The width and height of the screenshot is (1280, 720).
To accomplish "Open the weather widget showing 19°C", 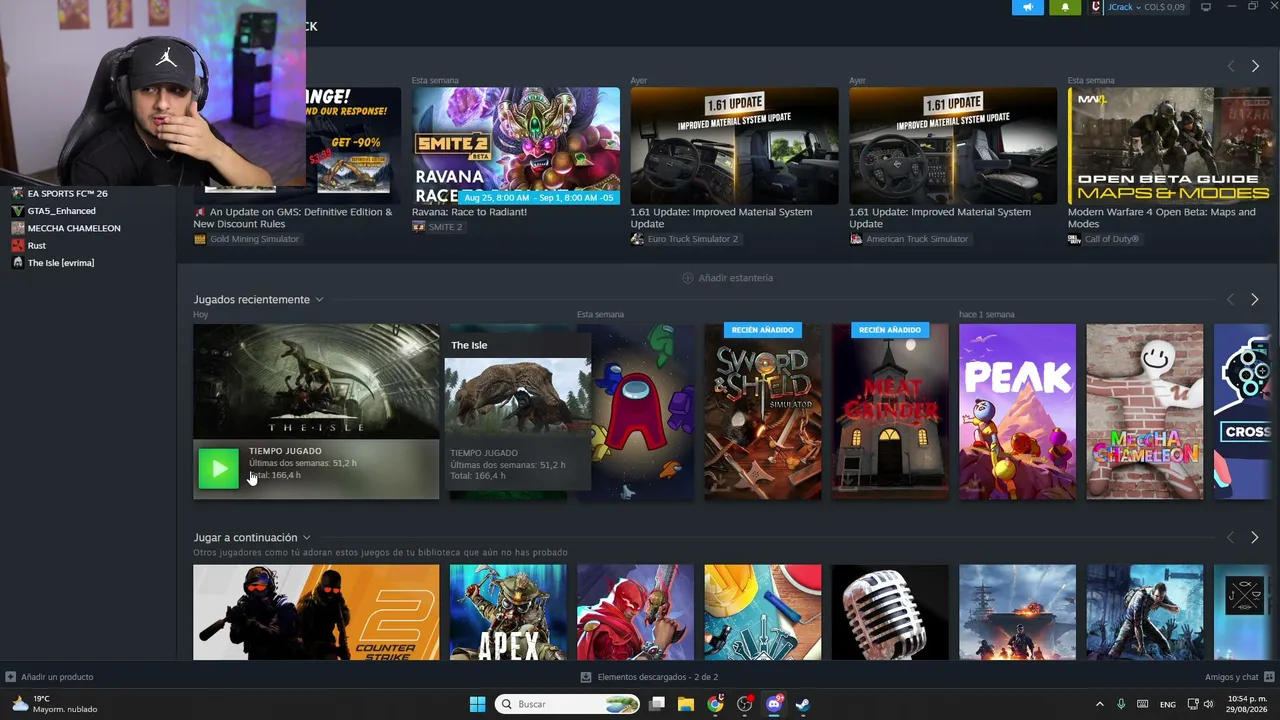I will click(x=55, y=704).
